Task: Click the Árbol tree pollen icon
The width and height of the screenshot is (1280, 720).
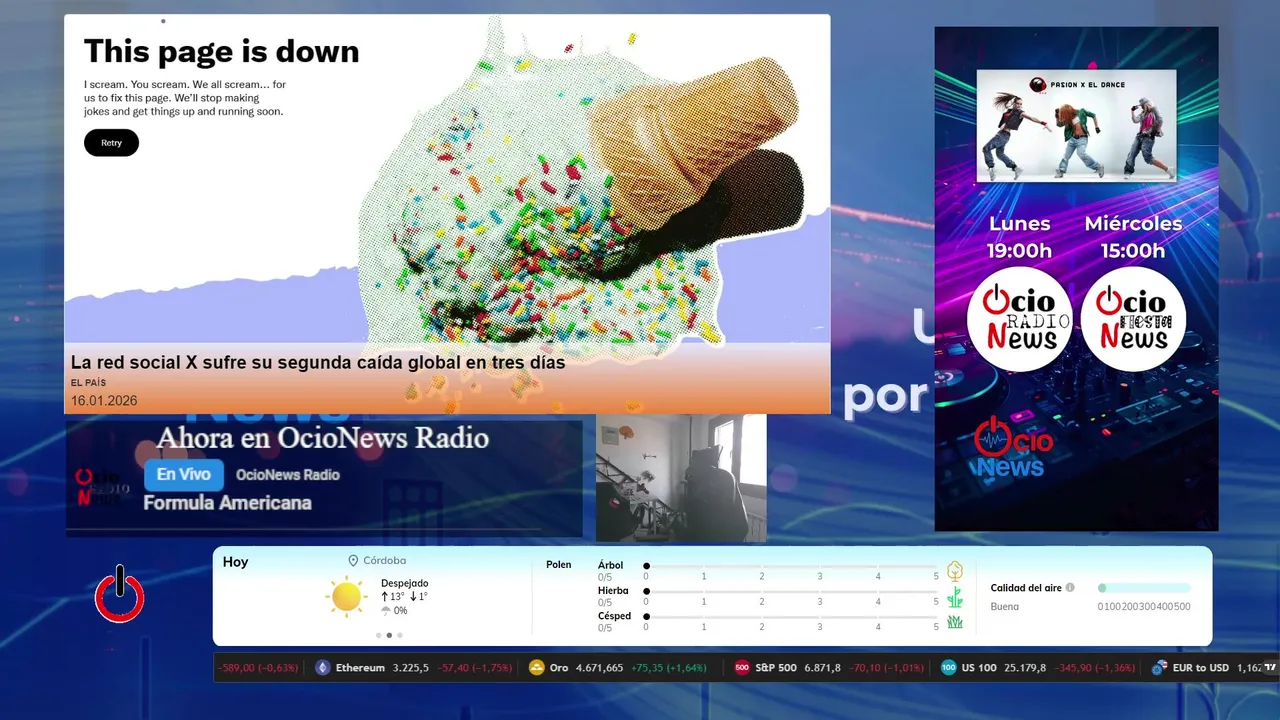Action: (955, 571)
